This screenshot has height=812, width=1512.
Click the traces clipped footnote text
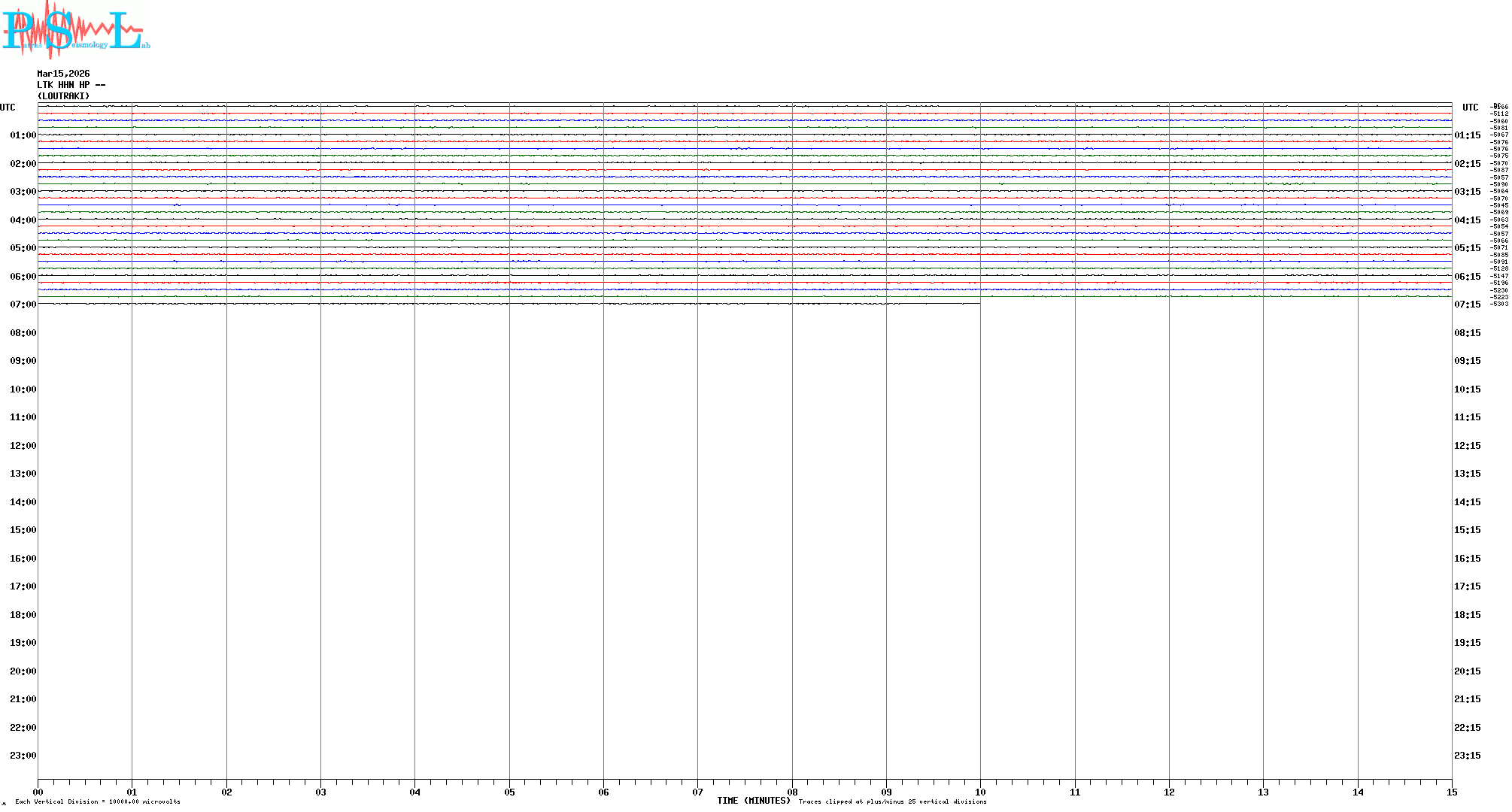coord(892,801)
